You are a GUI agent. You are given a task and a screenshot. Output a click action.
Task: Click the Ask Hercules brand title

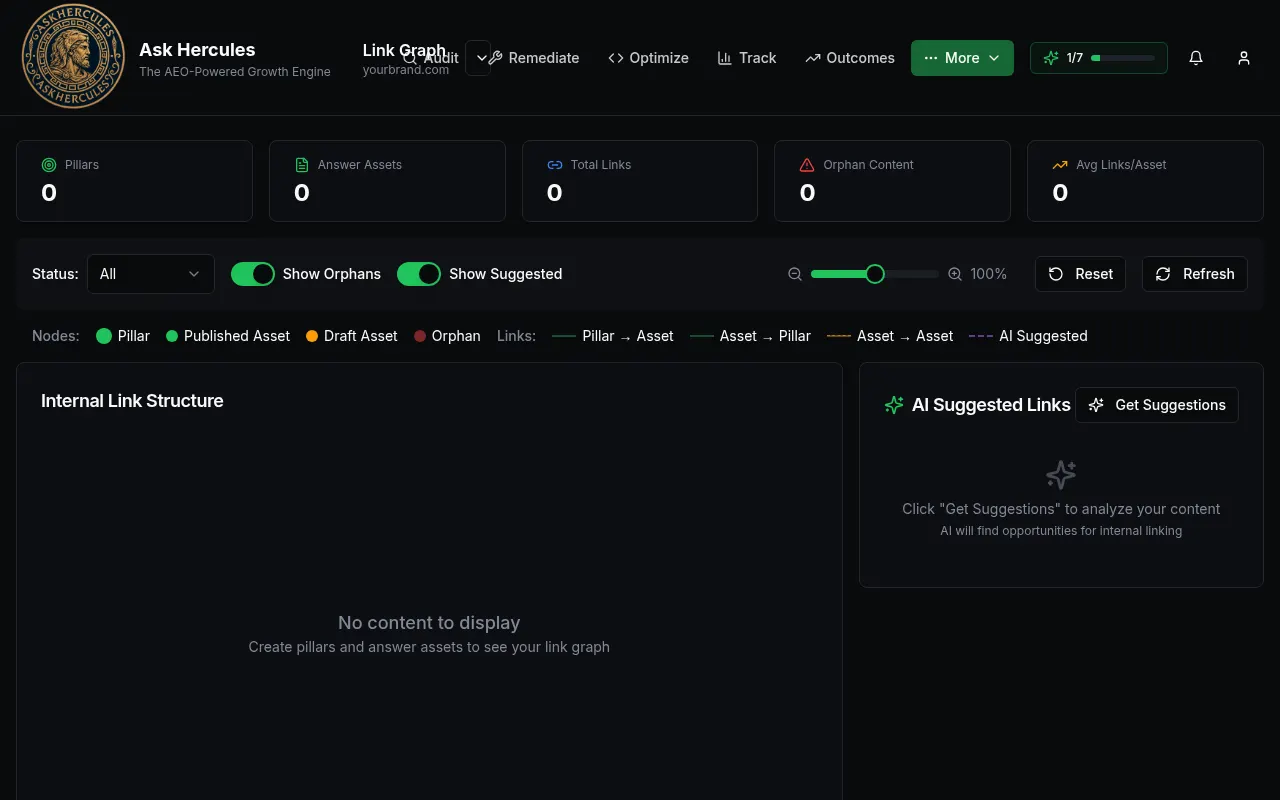pos(197,50)
